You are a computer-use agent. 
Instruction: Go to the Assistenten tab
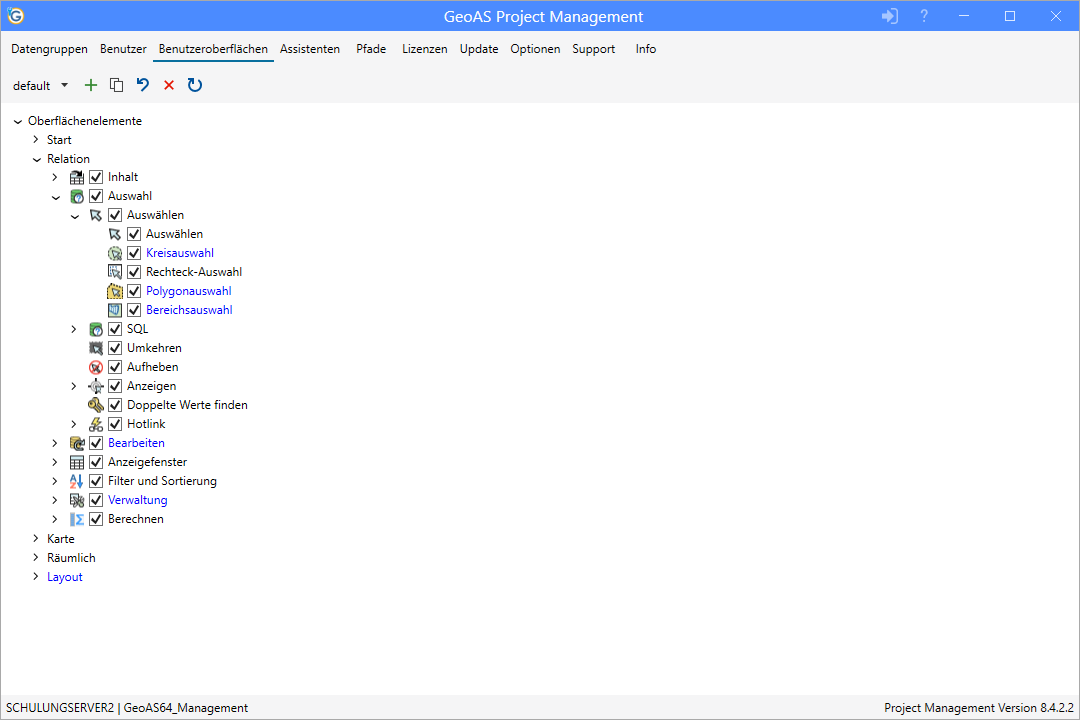click(x=310, y=49)
